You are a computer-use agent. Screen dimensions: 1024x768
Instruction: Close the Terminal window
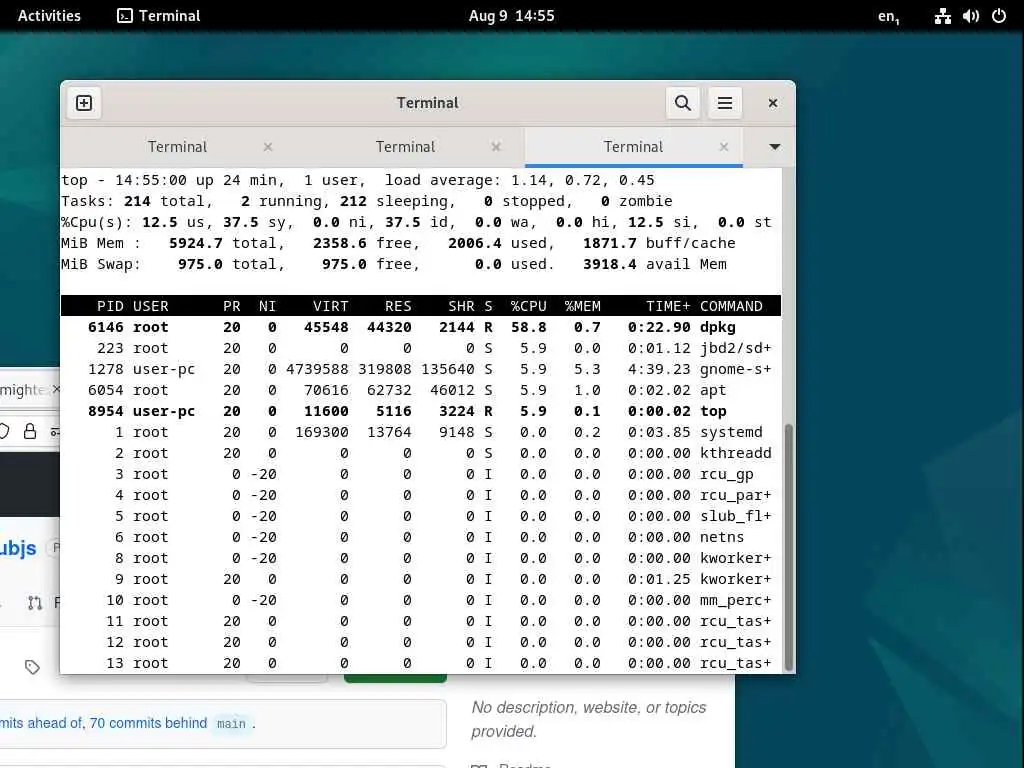[773, 103]
